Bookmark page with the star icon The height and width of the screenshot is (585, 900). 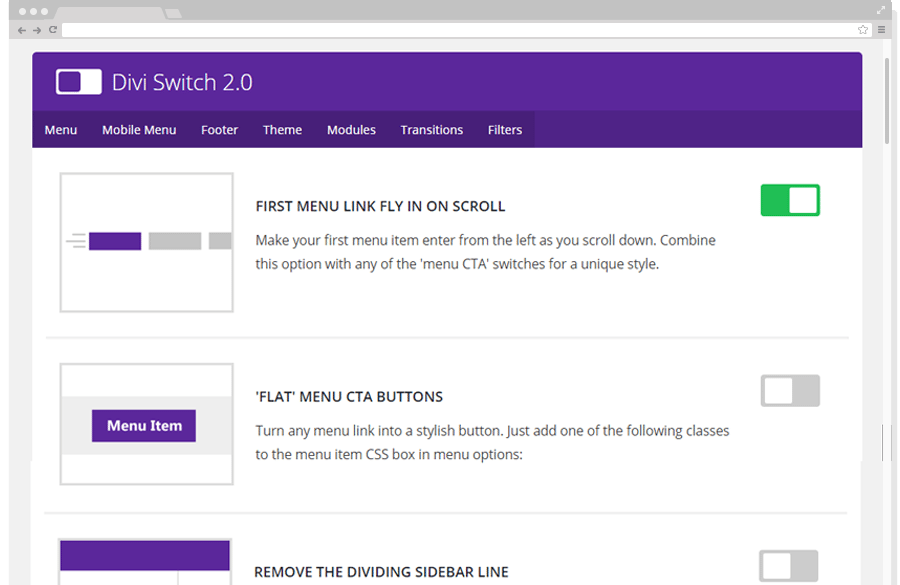[863, 29]
